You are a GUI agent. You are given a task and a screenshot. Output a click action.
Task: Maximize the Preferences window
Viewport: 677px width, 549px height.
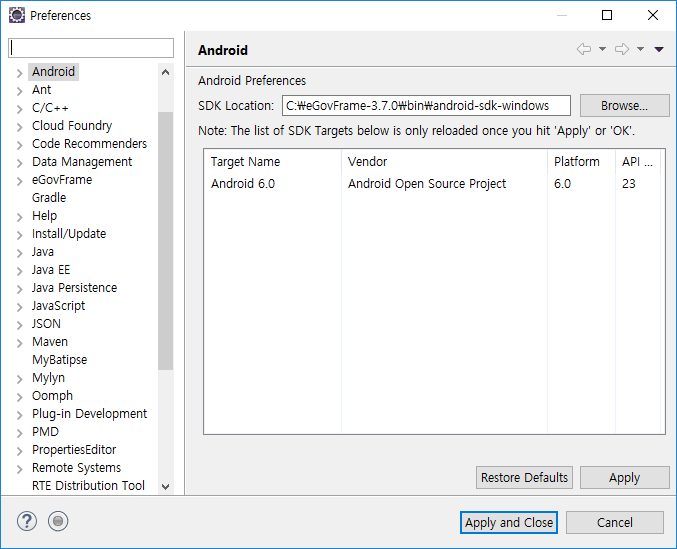tap(607, 15)
